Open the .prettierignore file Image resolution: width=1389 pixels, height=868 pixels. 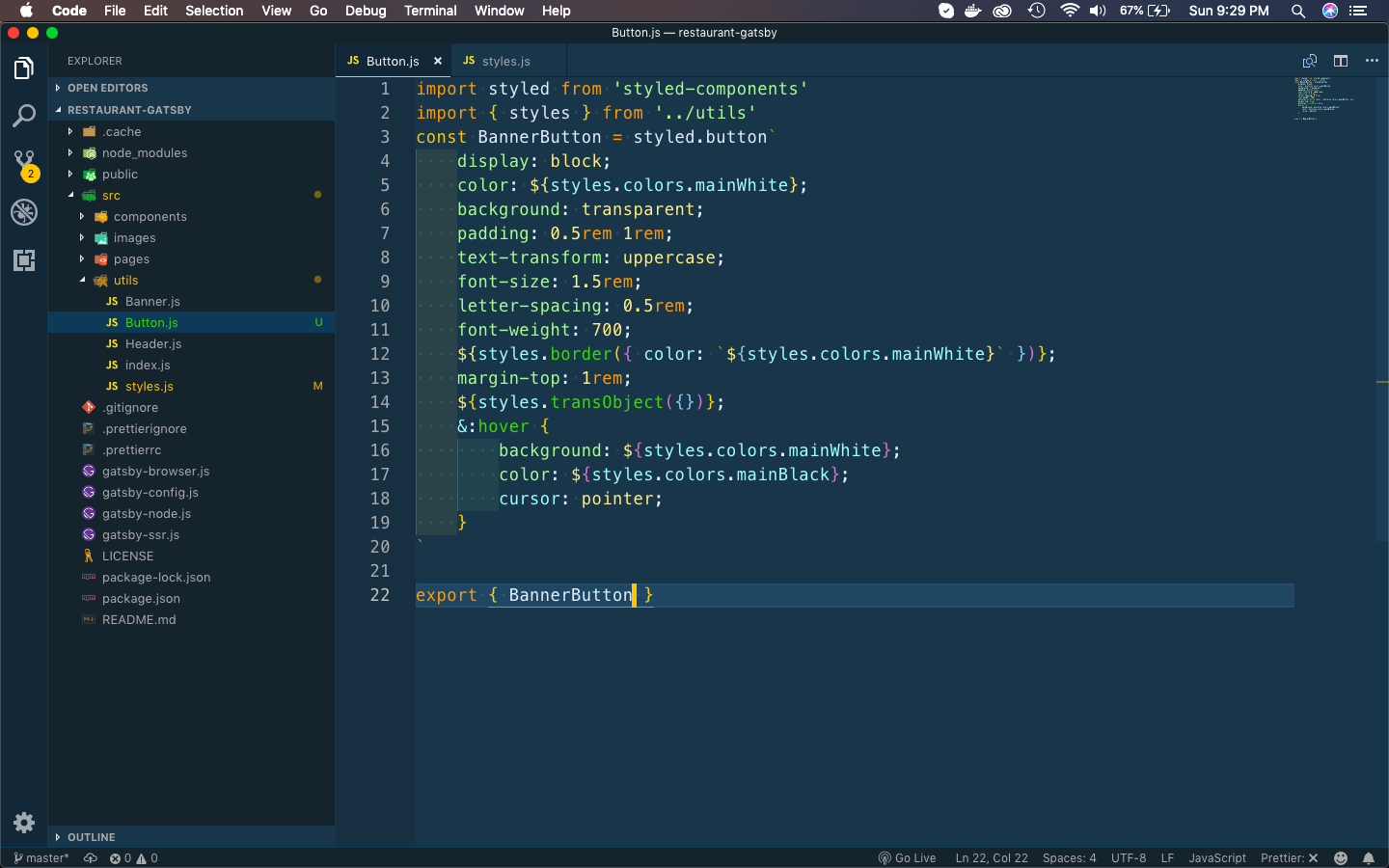point(191,429)
